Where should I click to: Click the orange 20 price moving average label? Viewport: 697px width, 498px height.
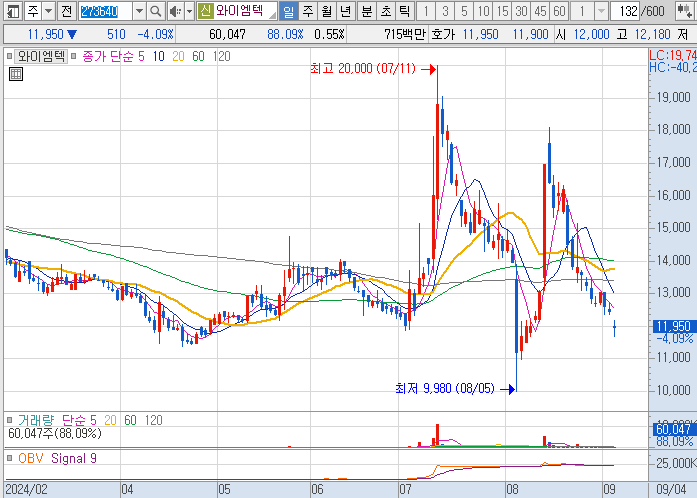coord(178,56)
